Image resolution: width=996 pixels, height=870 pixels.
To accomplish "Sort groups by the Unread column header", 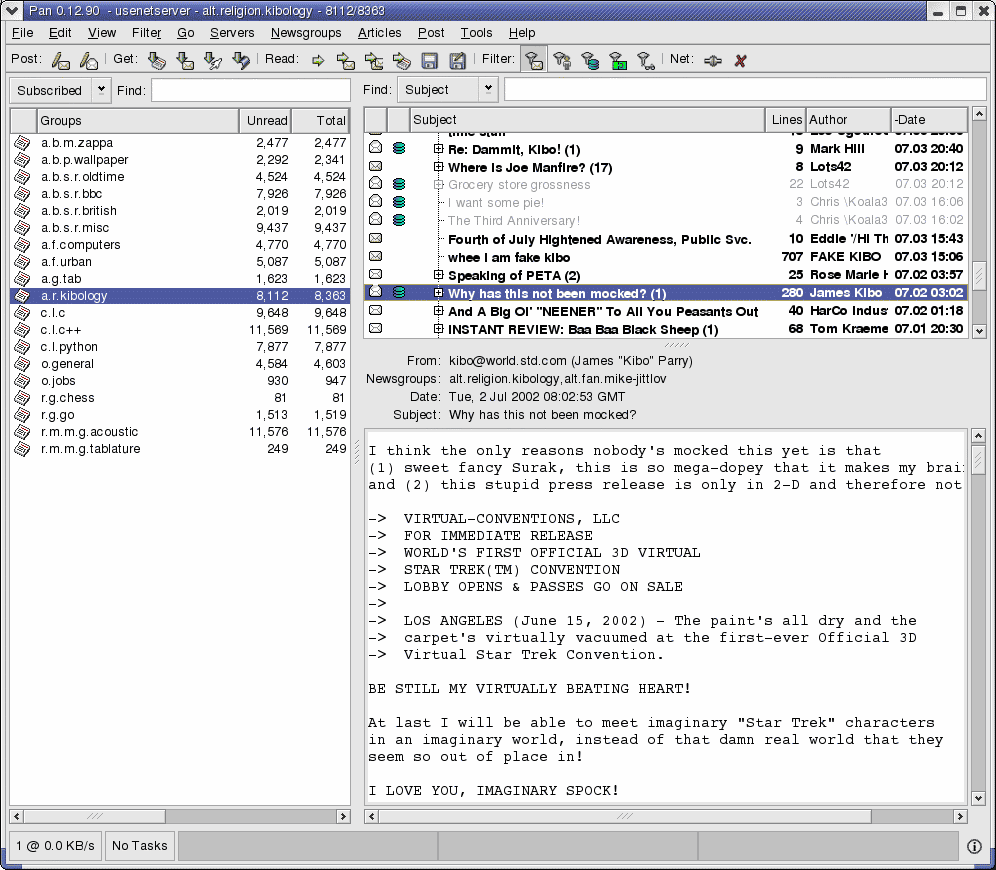I will point(266,121).
